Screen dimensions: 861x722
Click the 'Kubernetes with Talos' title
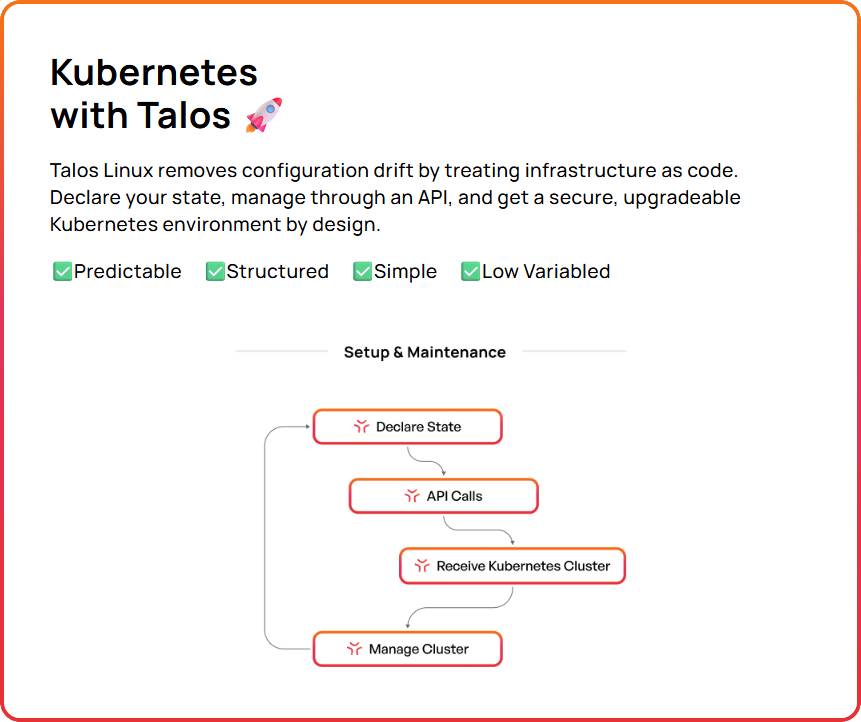(x=154, y=93)
